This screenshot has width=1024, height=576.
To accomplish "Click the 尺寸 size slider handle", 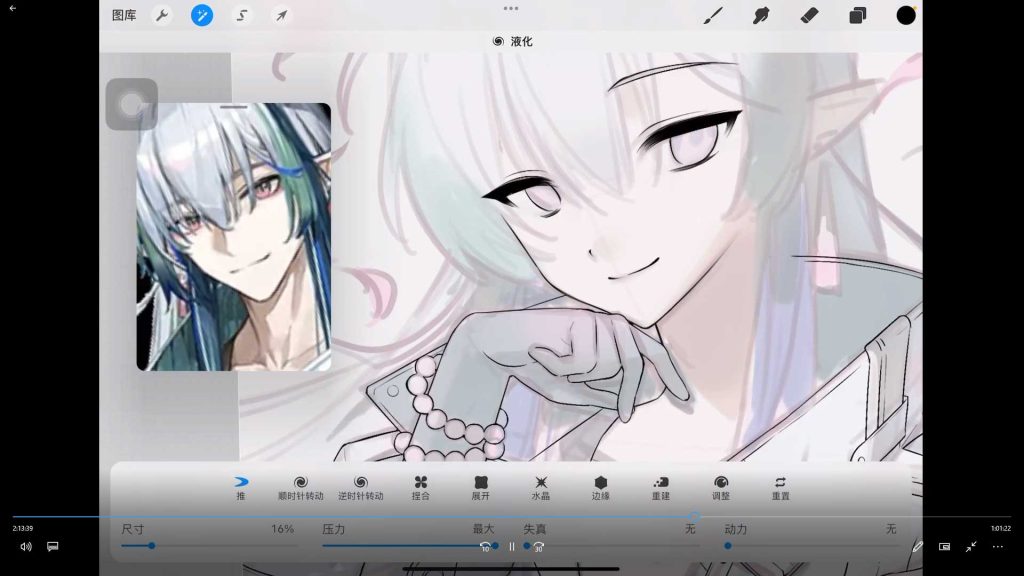I will pyautogui.click(x=151, y=546).
